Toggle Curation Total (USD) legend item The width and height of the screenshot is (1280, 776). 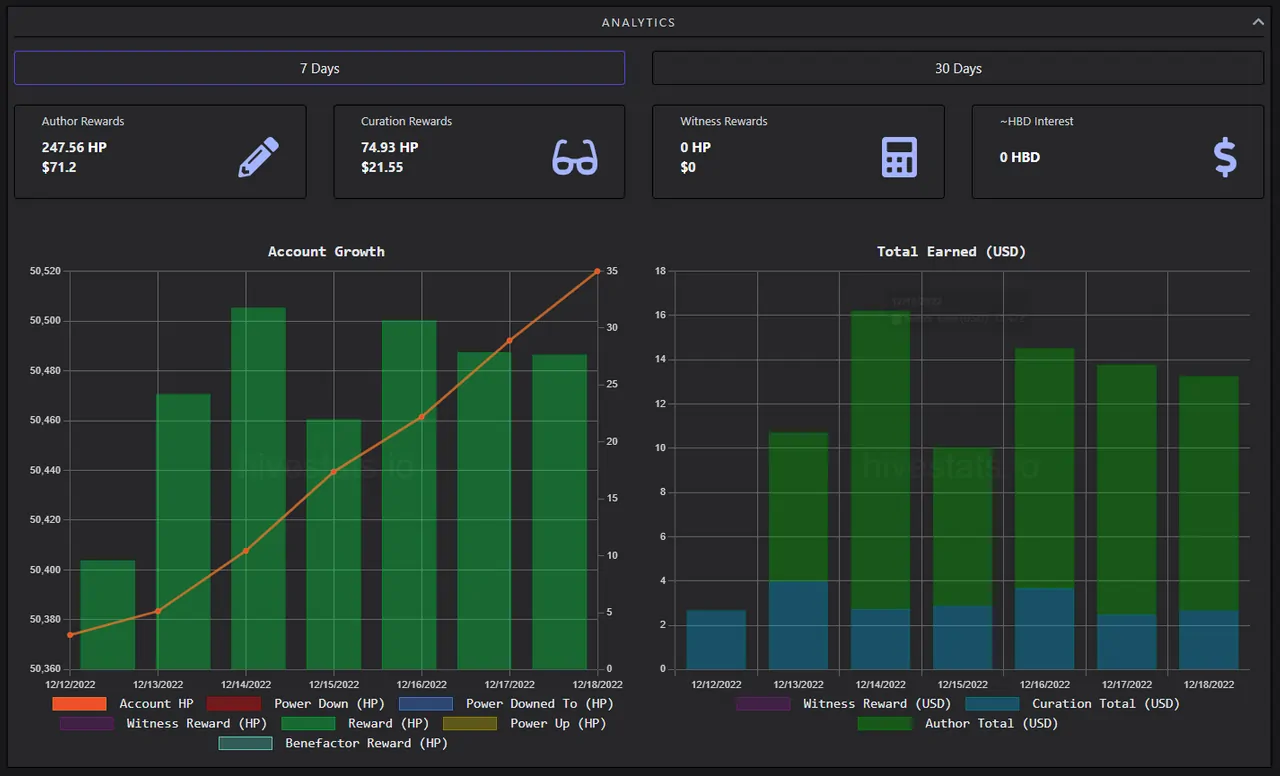[1073, 704]
